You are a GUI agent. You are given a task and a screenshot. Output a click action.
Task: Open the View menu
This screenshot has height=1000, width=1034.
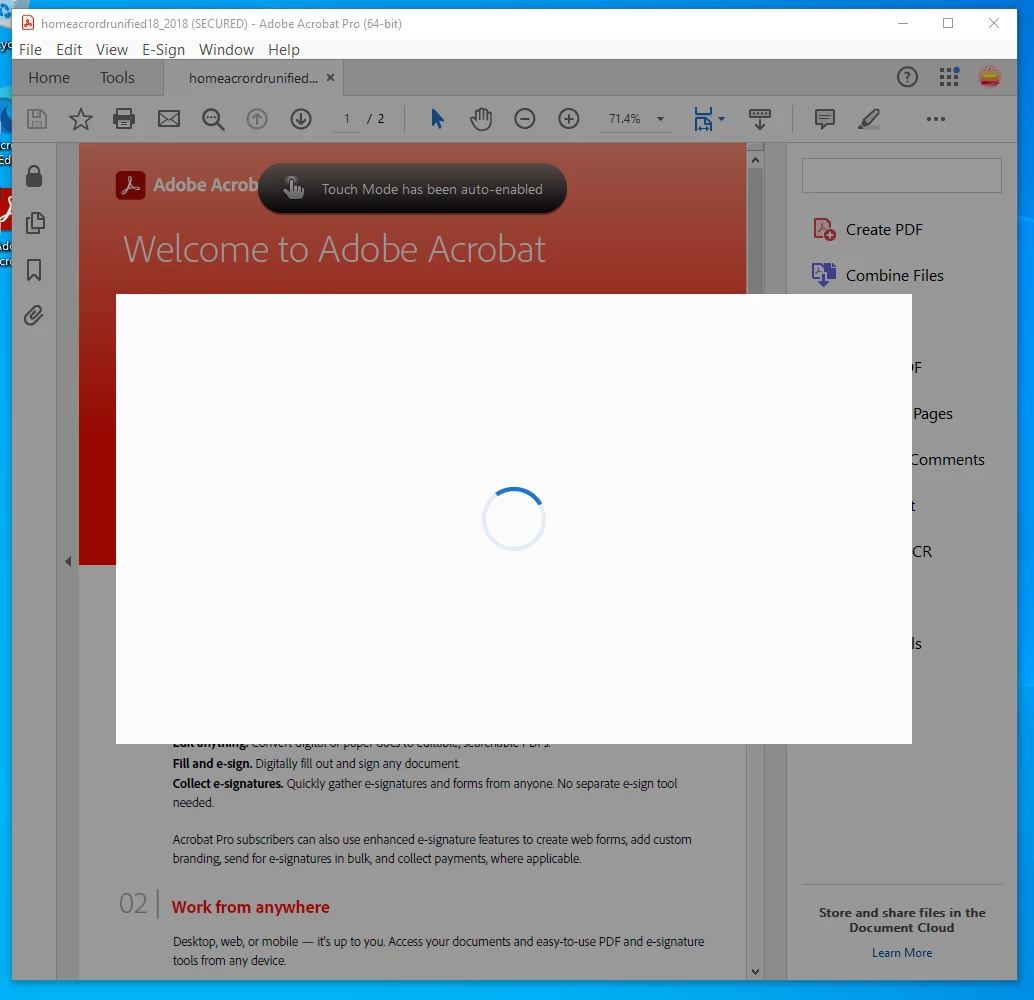[111, 49]
